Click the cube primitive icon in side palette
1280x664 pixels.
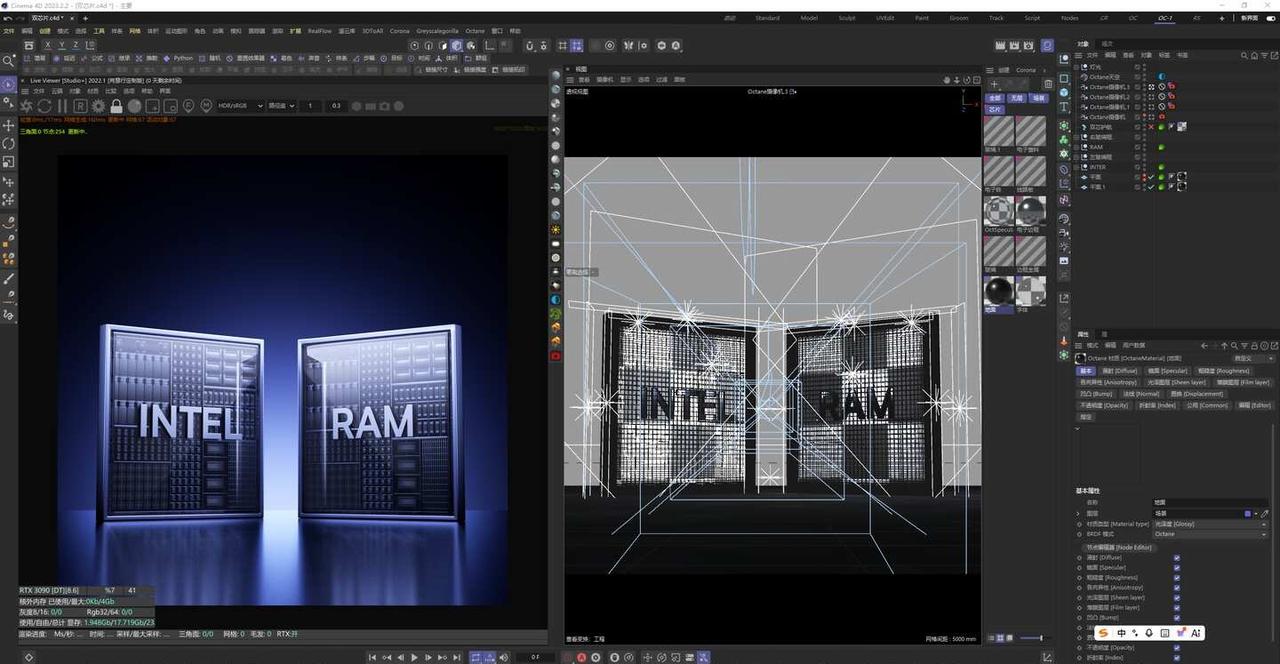point(1064,92)
